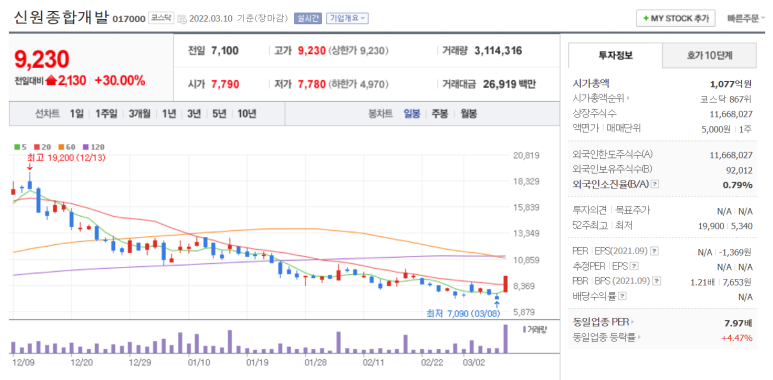Click the 외국인보유주식수 92,012 value
This screenshot has width=773, height=380.
pos(738,170)
